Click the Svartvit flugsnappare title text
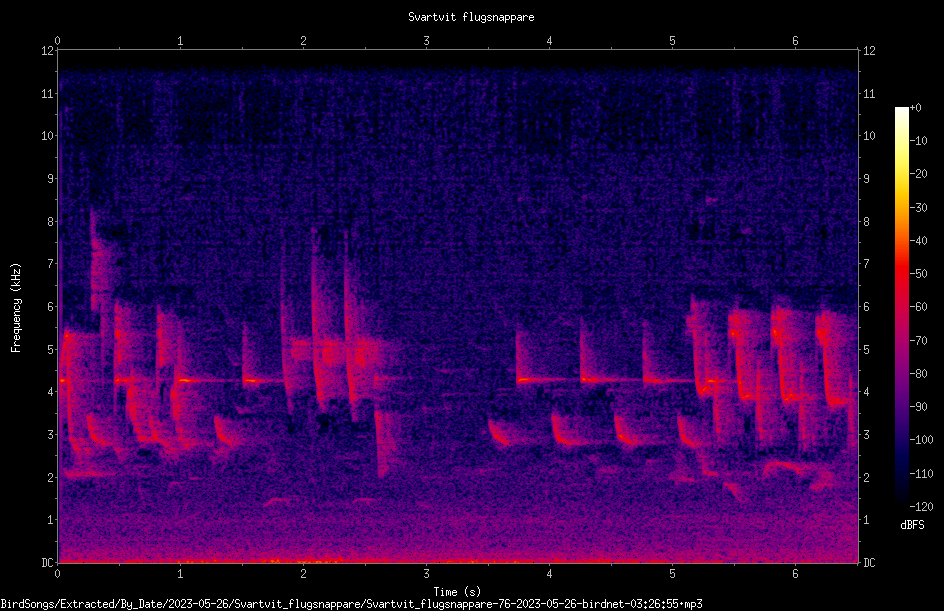The width and height of the screenshot is (944, 611). coord(471,17)
